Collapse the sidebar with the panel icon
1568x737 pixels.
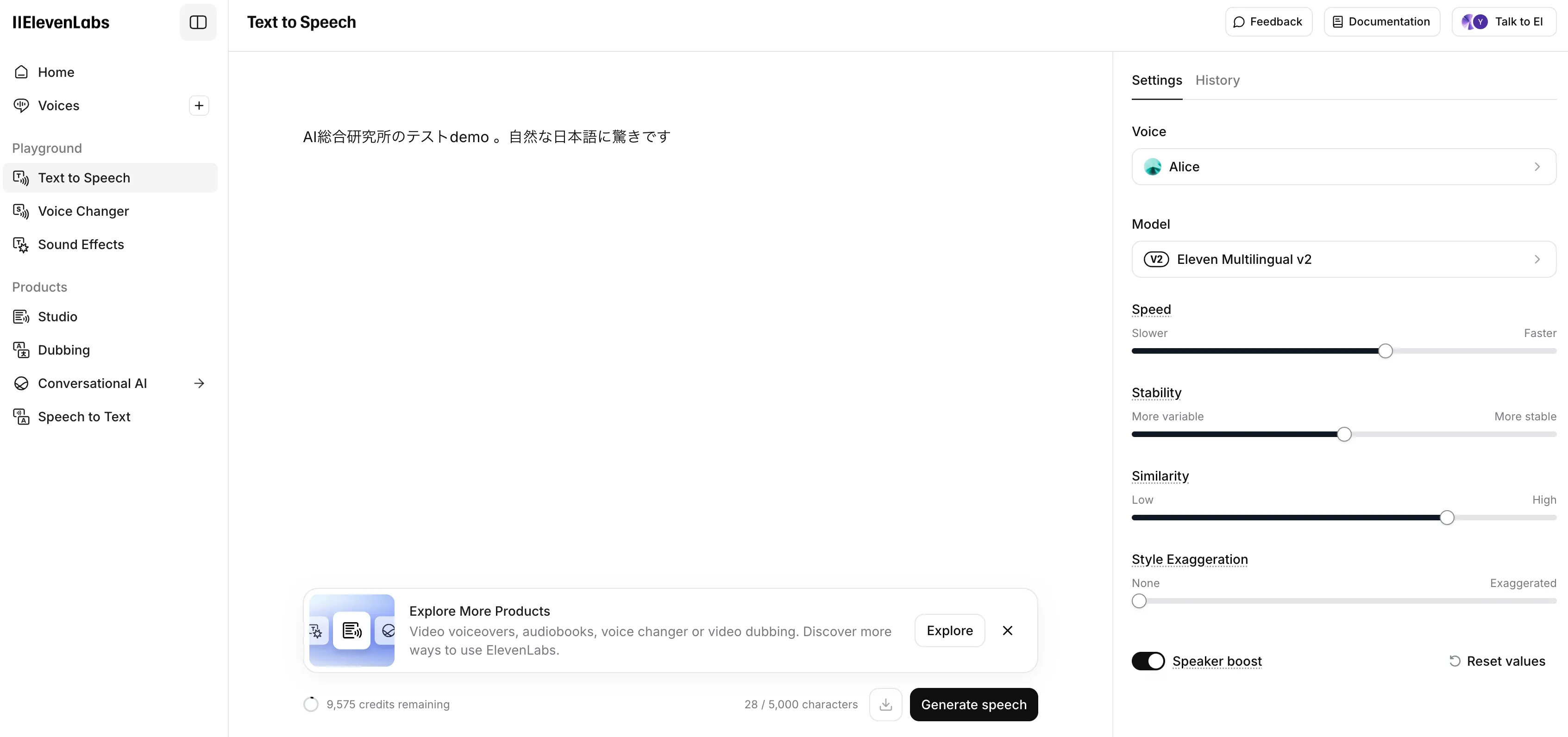coord(198,23)
